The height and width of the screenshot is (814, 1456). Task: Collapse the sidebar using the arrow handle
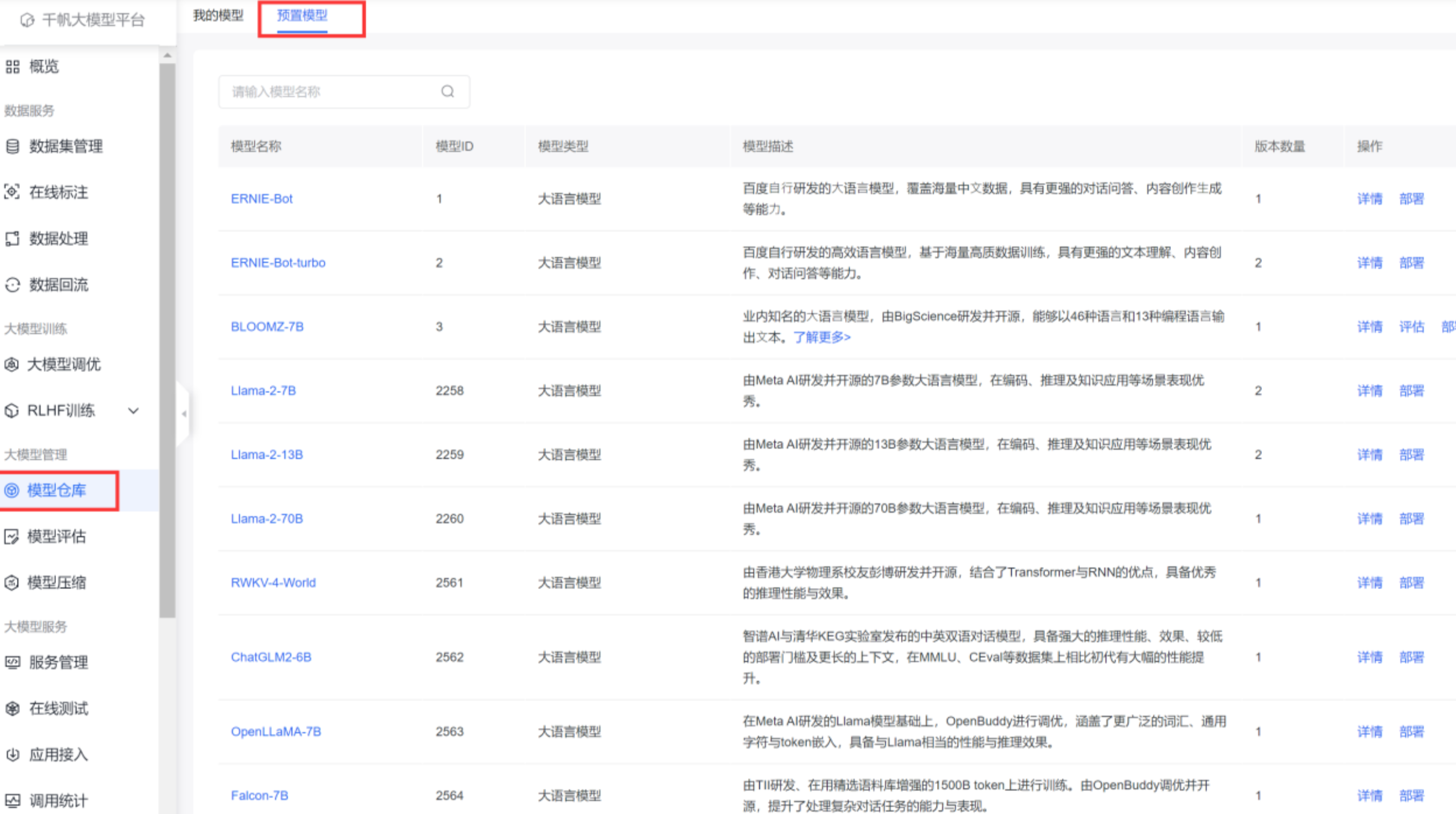(183, 414)
